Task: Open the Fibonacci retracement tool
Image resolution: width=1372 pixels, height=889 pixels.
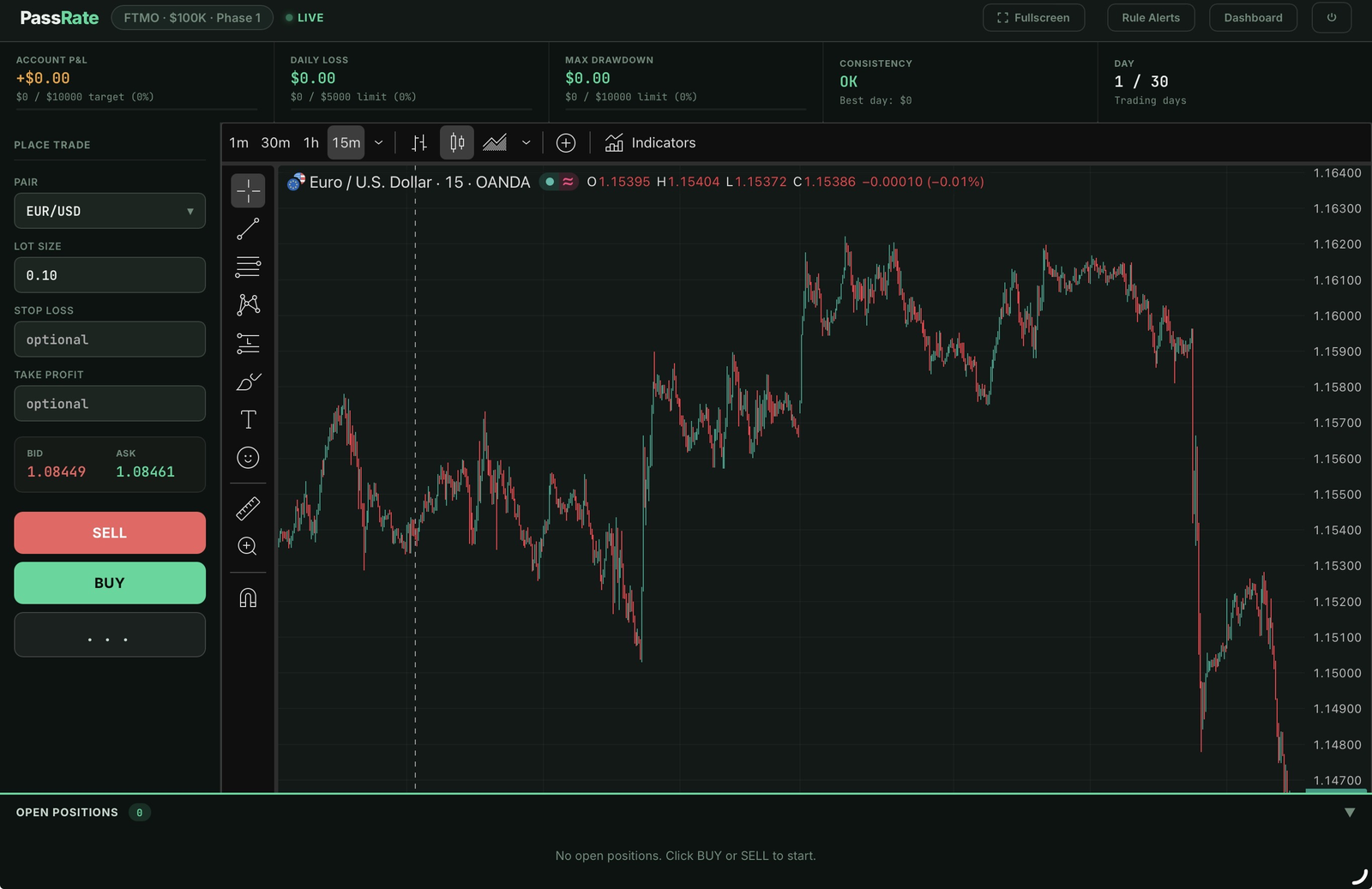Action: click(248, 267)
